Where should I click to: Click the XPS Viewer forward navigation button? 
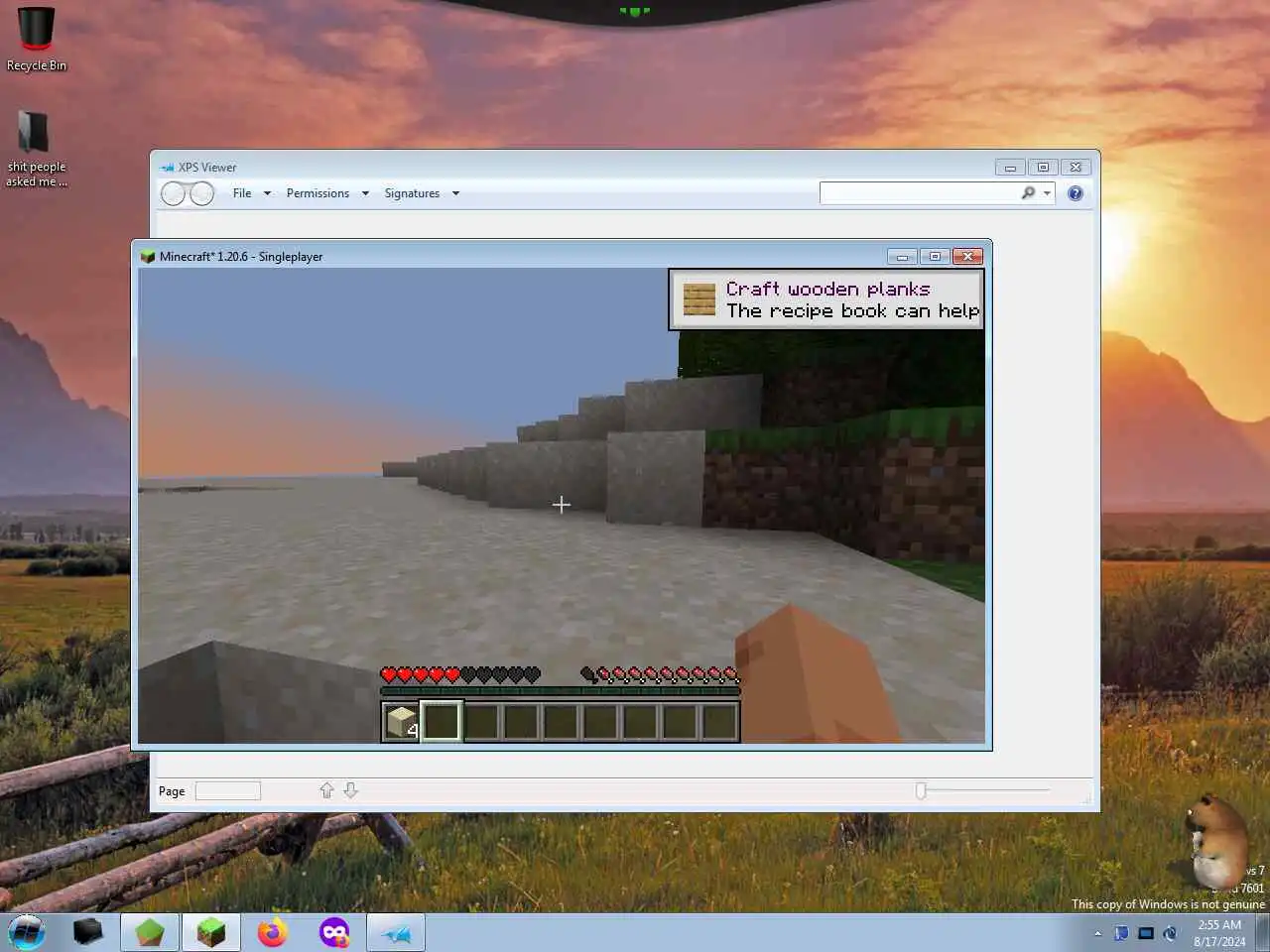[201, 193]
